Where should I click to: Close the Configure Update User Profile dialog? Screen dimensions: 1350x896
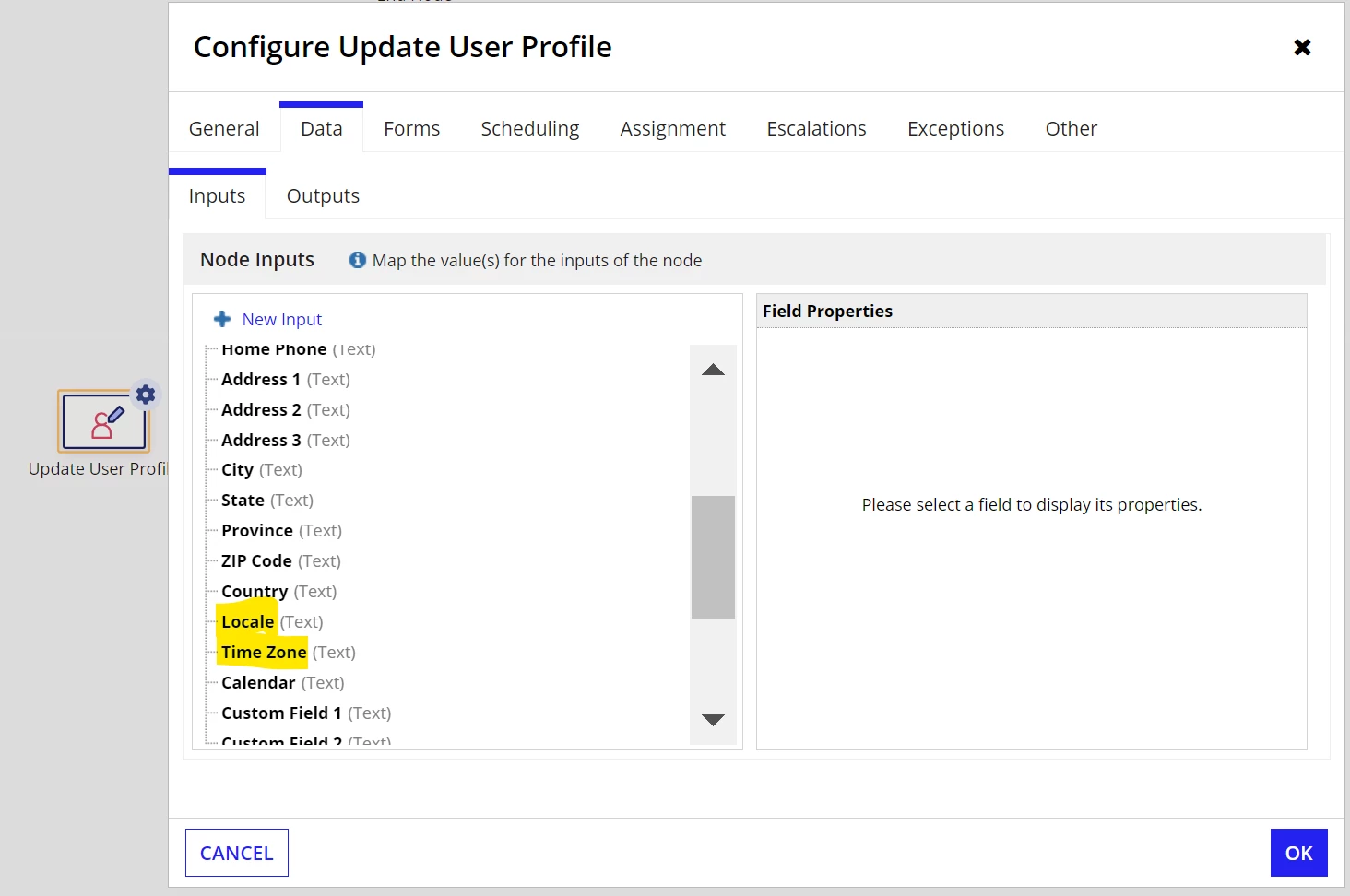1302,47
